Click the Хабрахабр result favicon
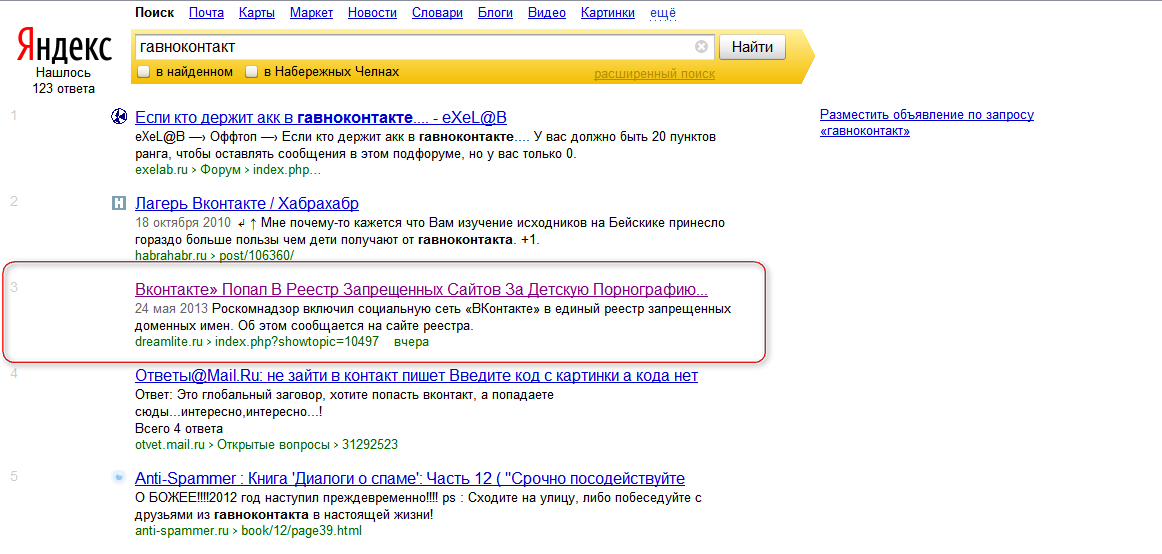Viewport: 1162px width, 554px height. [x=119, y=203]
